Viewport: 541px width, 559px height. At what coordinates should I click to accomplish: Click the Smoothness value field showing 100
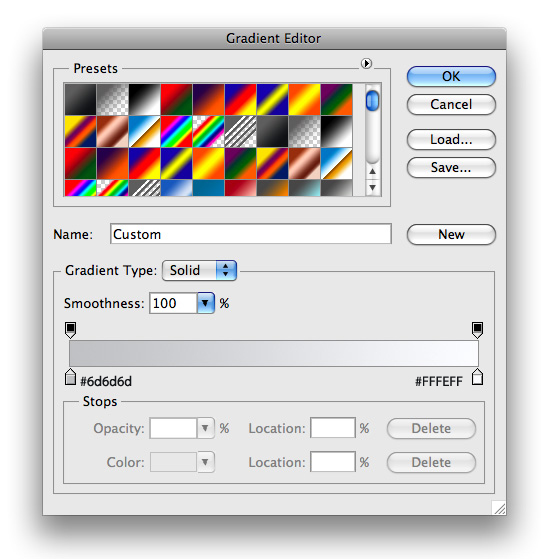[173, 303]
